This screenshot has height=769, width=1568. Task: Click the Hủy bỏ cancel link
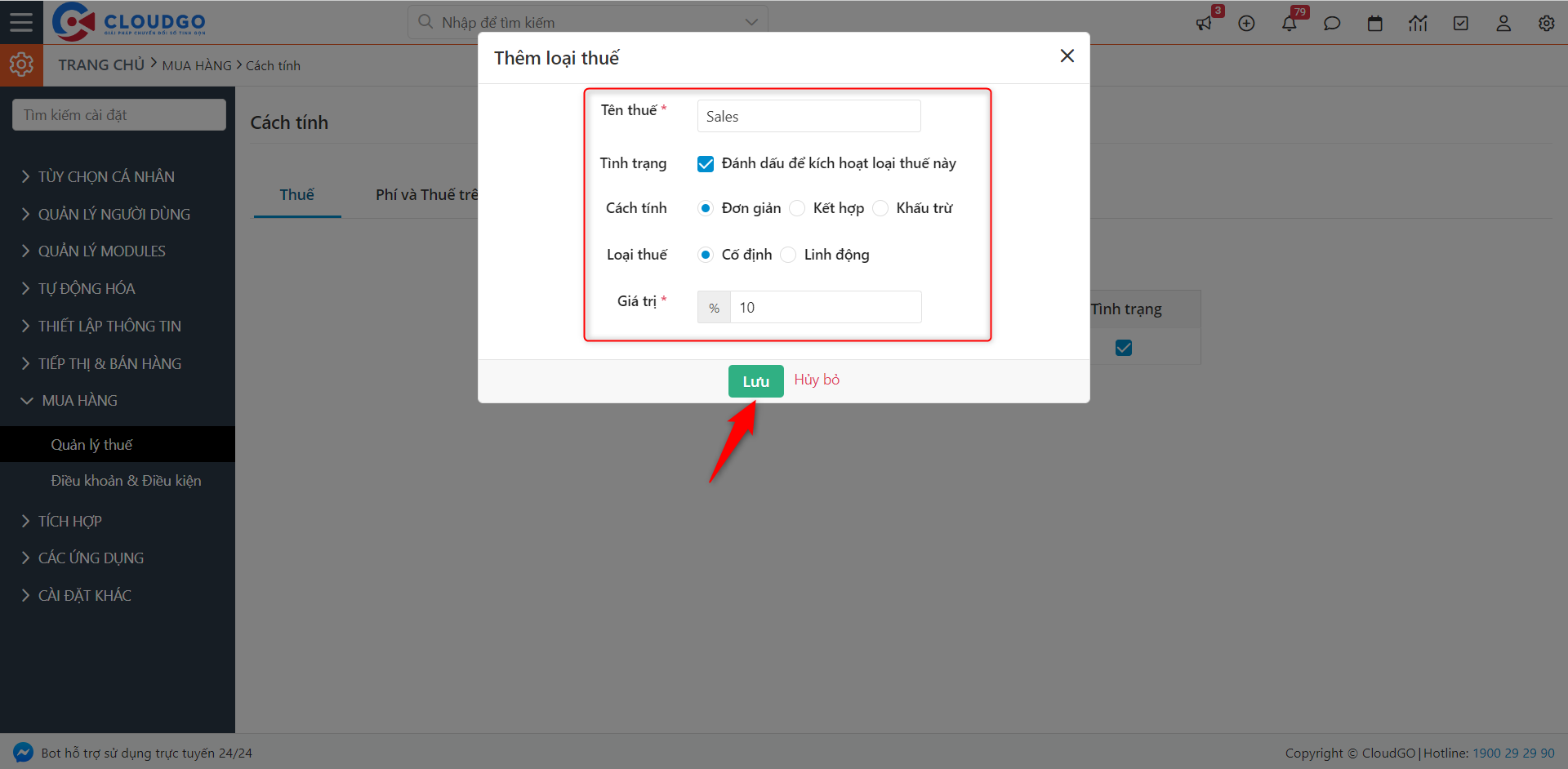tap(817, 380)
